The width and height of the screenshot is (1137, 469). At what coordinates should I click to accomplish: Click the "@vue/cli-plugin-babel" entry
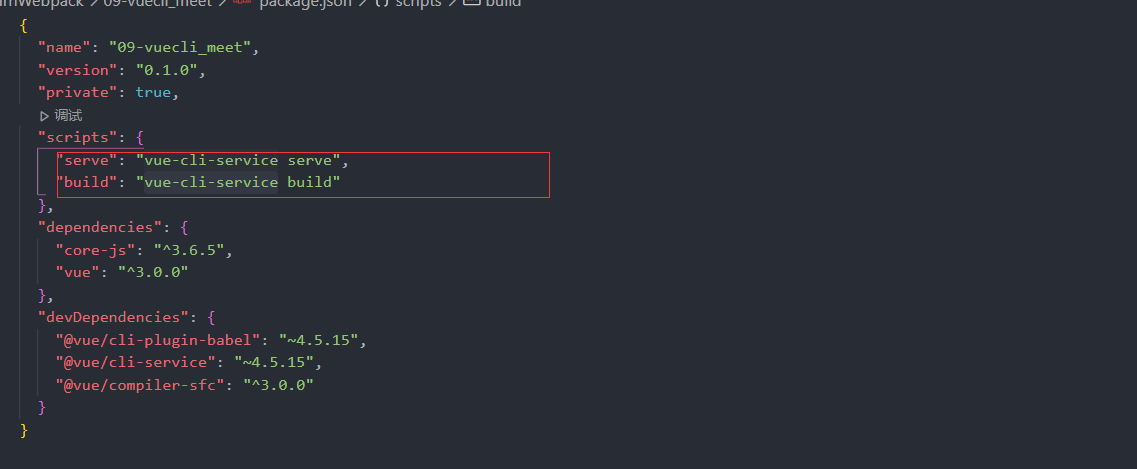point(157,339)
